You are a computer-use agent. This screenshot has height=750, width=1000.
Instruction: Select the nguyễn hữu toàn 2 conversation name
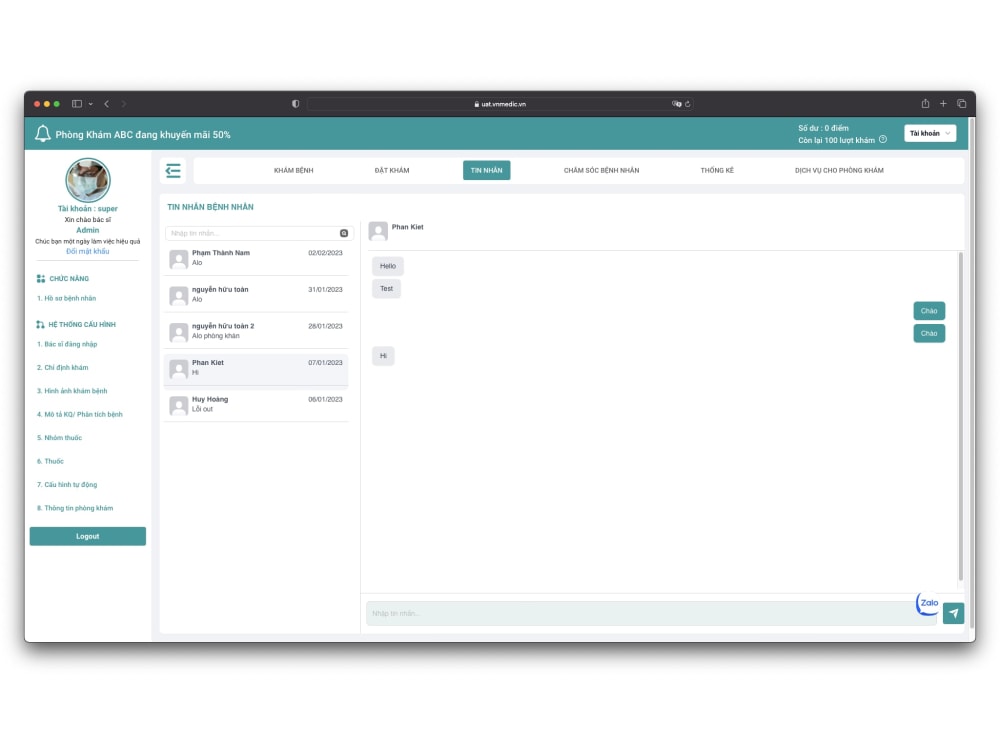click(x=223, y=327)
